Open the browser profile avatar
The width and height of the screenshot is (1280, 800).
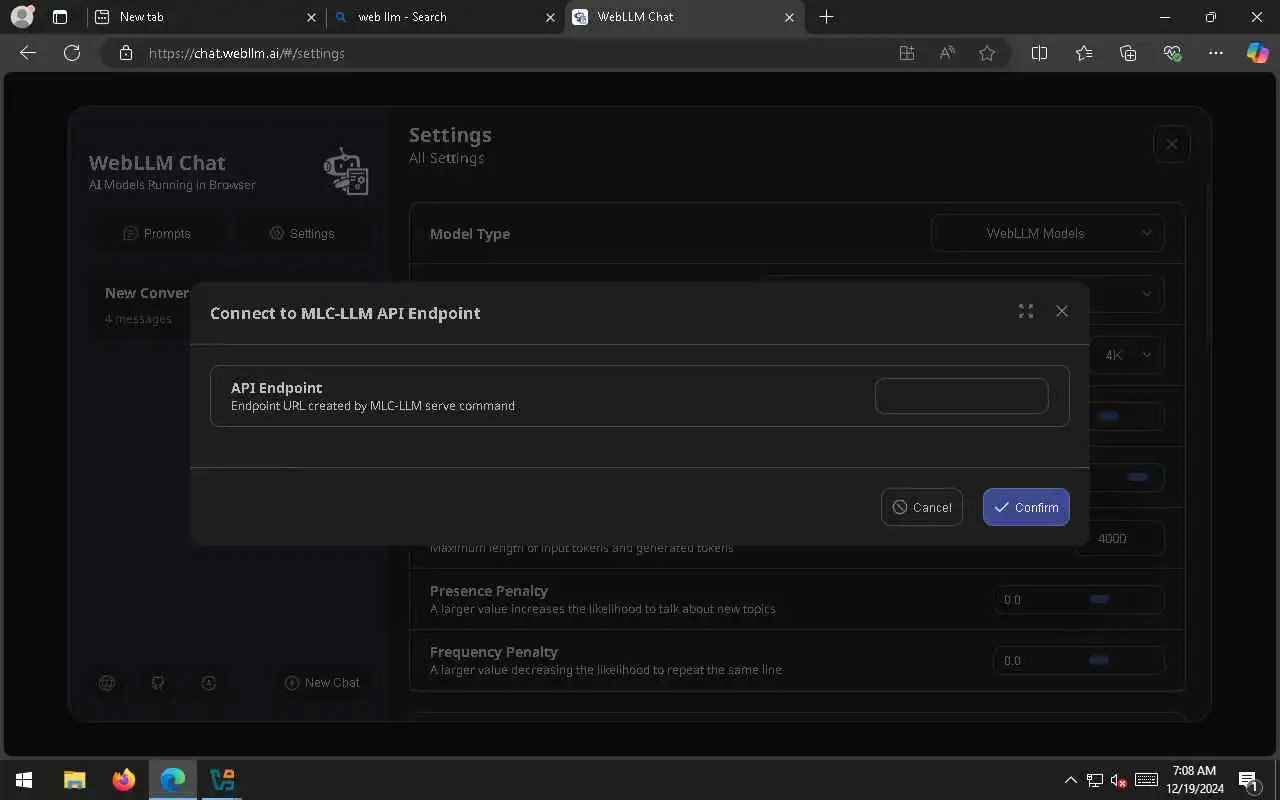[22, 17]
